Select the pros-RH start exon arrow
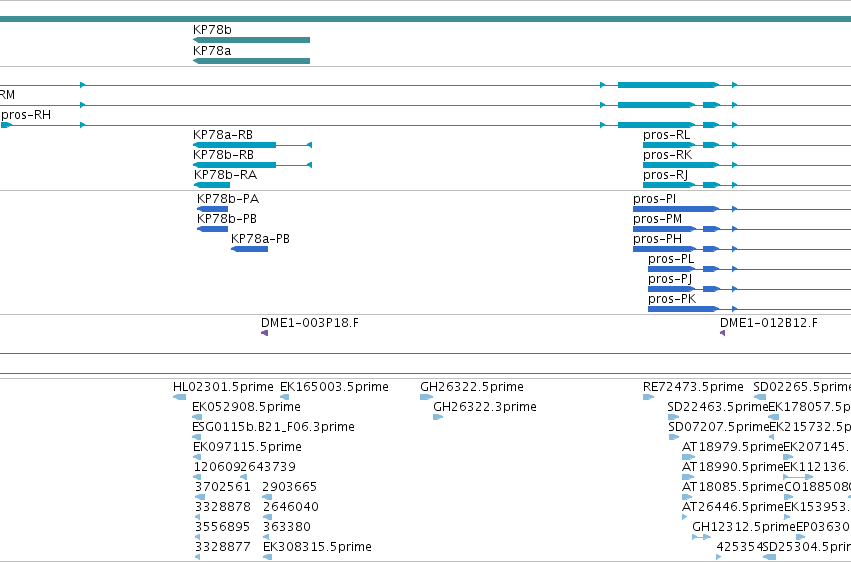 click(x=7, y=125)
